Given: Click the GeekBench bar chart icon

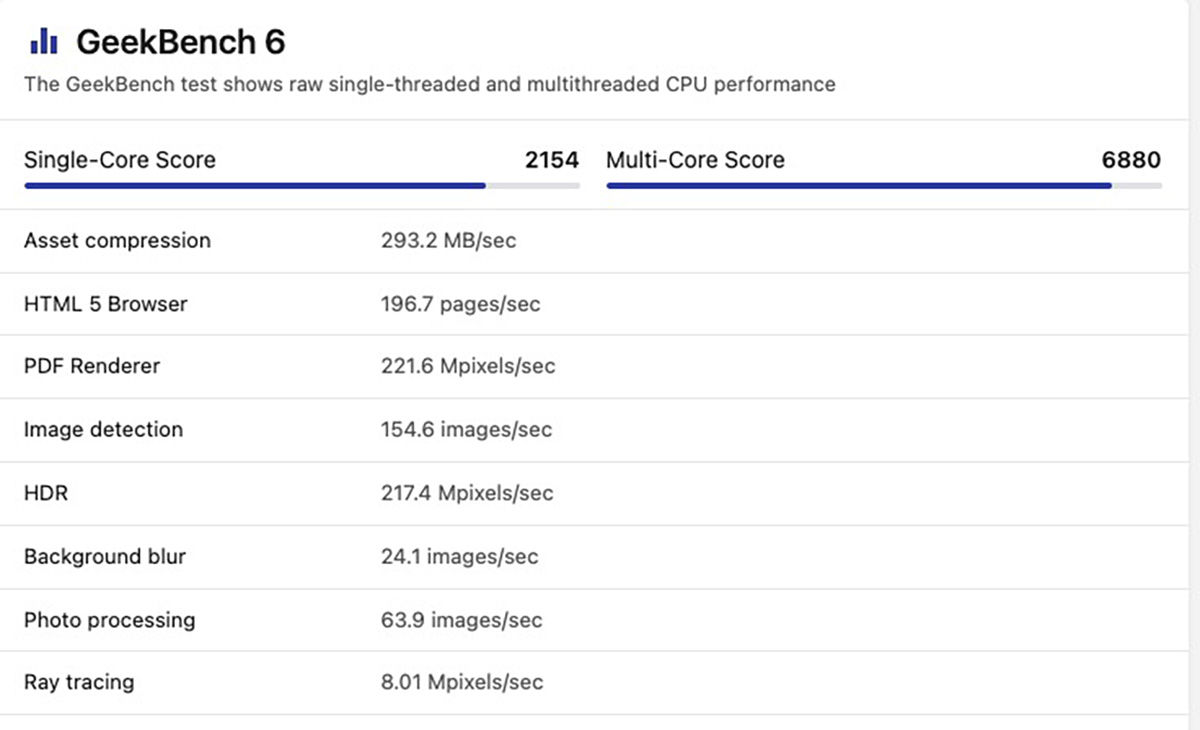Looking at the screenshot, I should tap(43, 41).
